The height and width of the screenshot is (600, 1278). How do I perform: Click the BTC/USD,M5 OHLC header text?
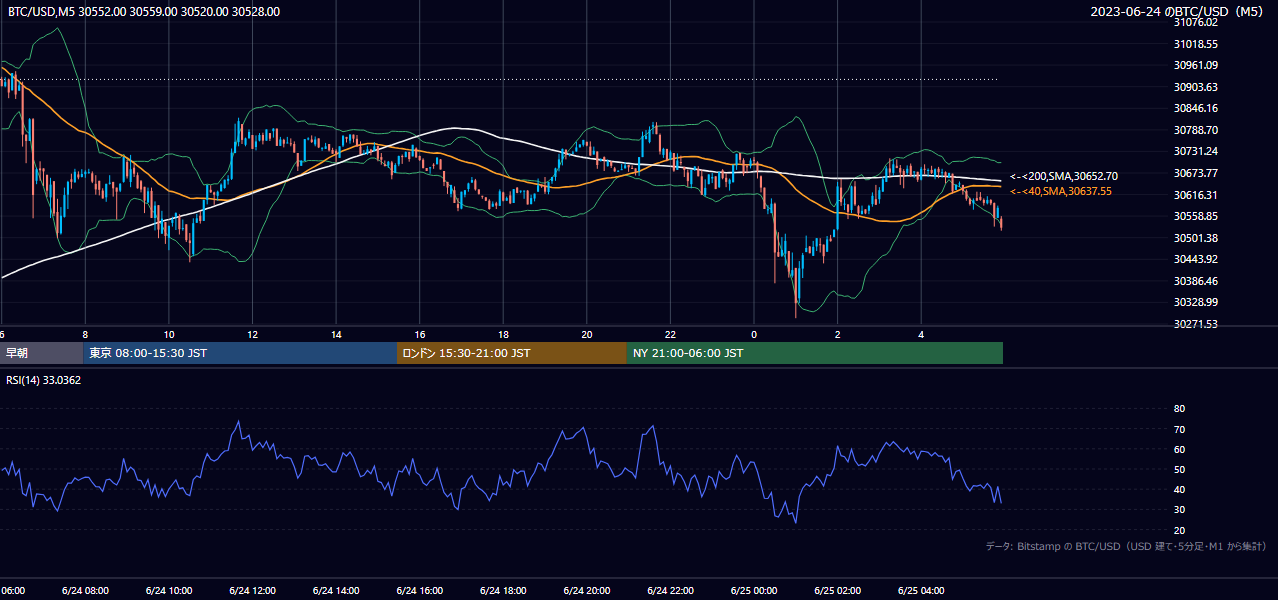click(144, 12)
